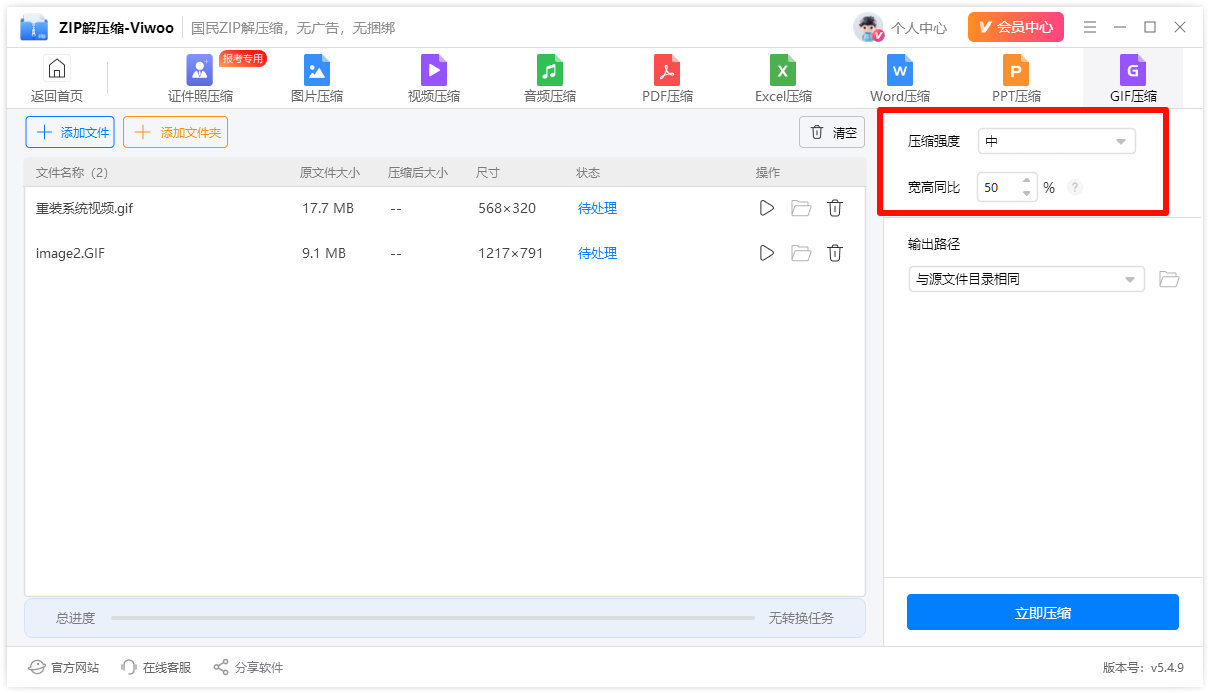Open 官方网站 link
The image size is (1210, 694).
(x=63, y=667)
